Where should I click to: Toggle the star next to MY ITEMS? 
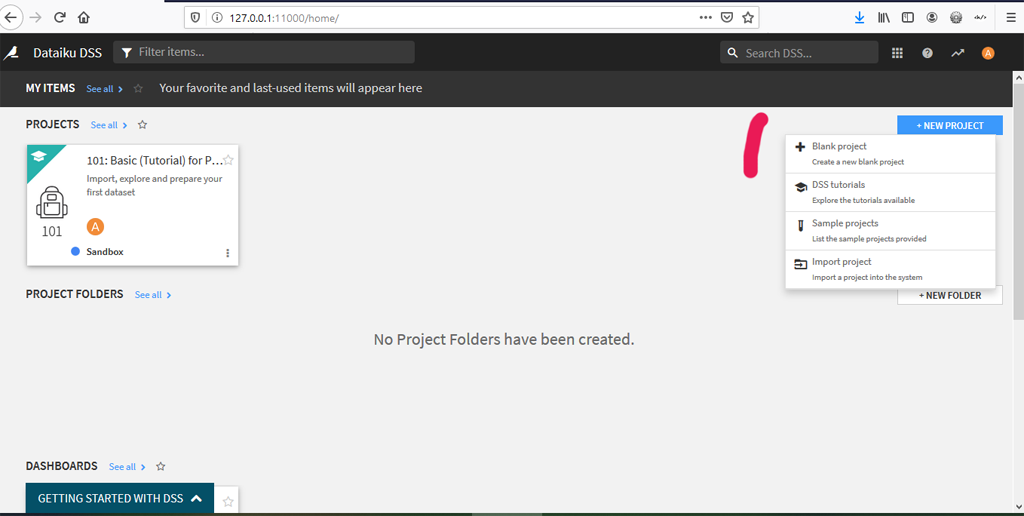[138, 88]
